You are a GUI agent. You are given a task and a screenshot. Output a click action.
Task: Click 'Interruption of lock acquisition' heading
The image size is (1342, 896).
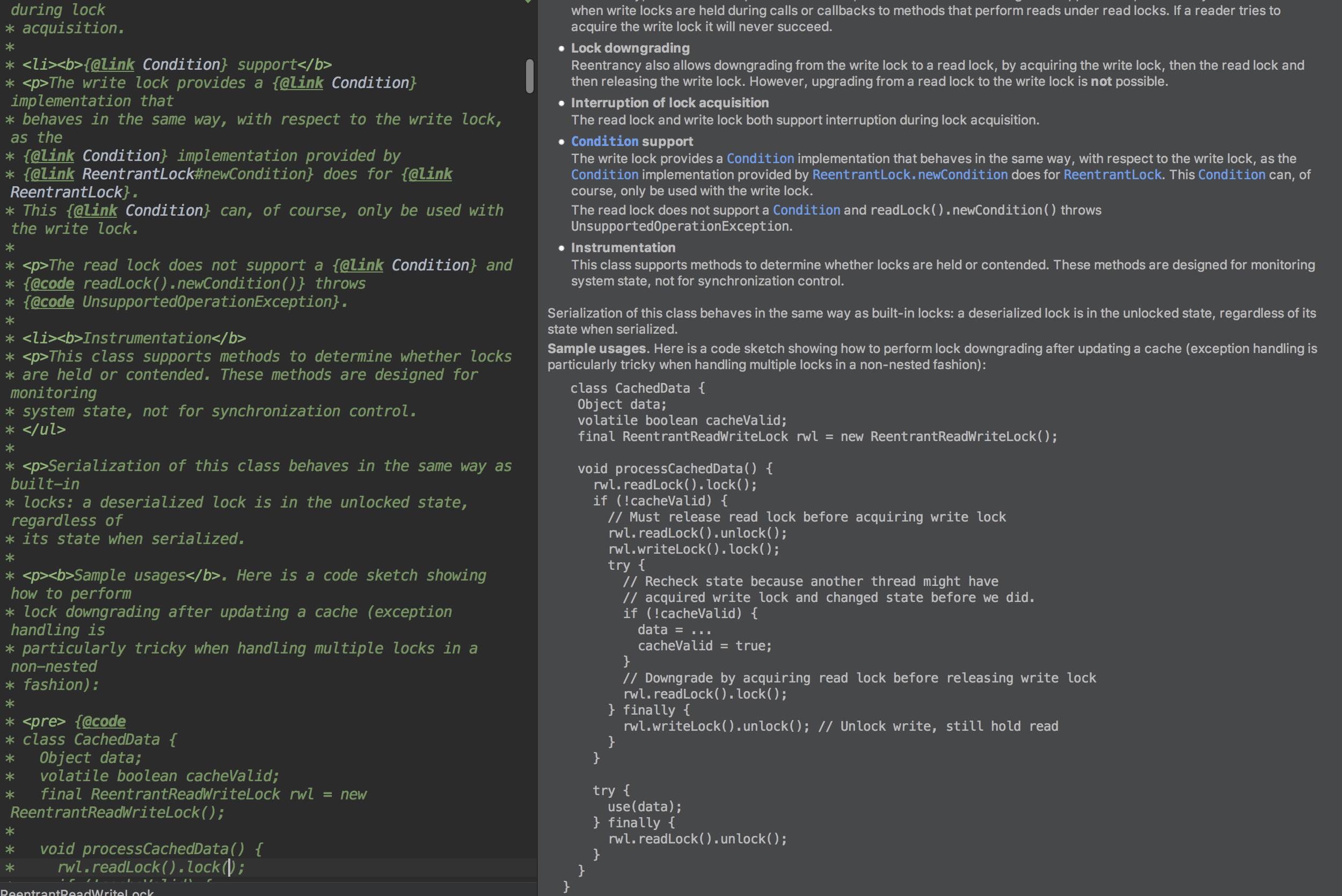(669, 103)
